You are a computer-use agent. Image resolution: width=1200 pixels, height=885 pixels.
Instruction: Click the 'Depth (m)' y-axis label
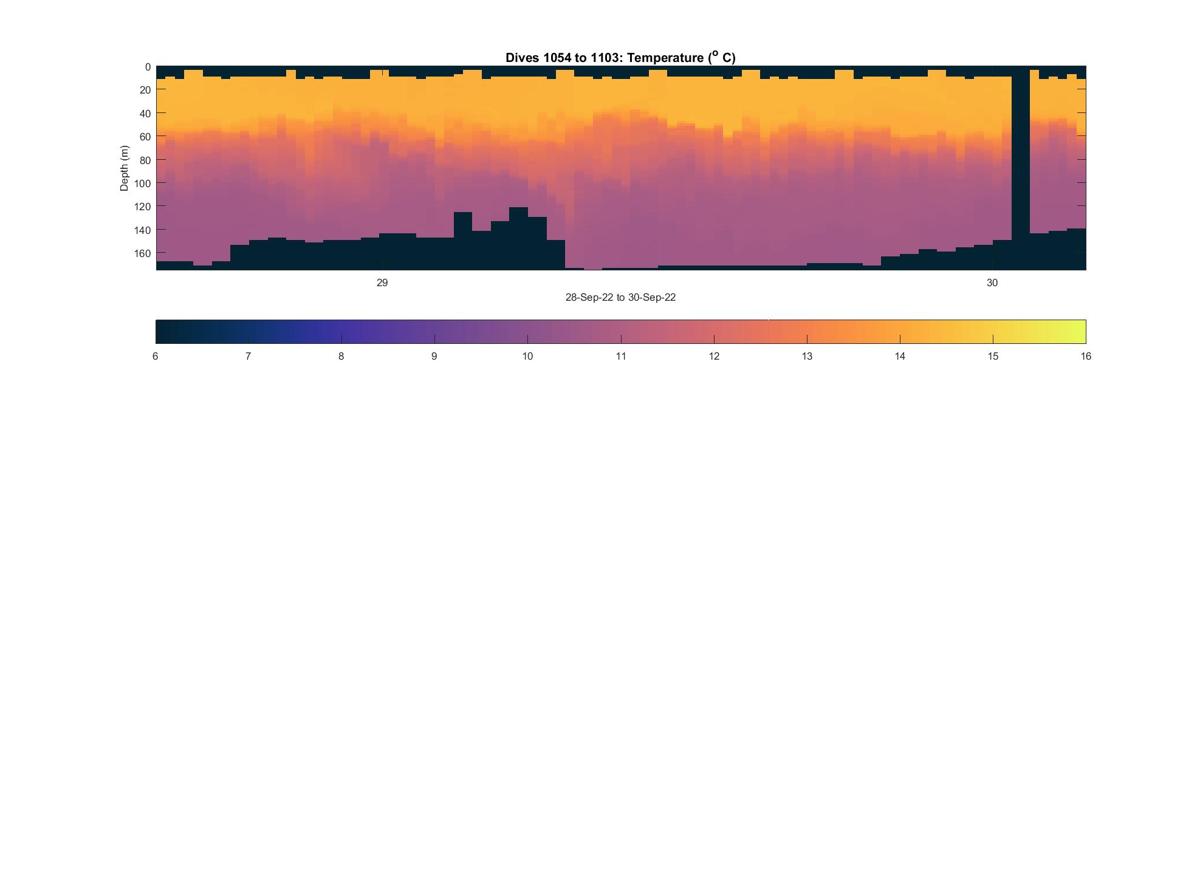point(125,168)
